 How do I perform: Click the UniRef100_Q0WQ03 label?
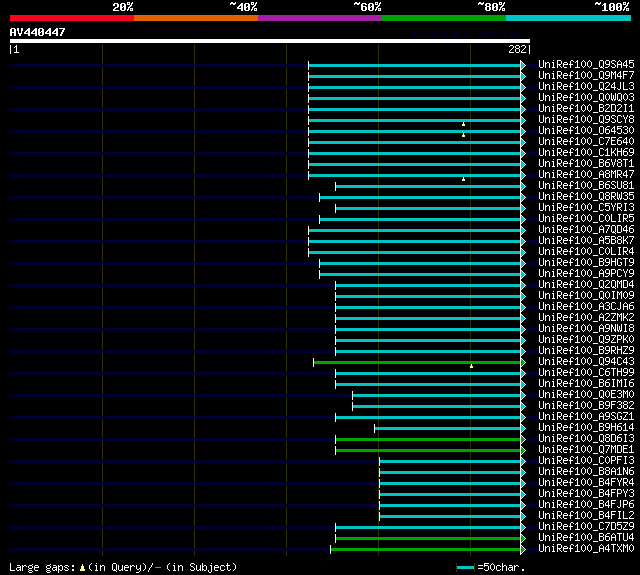click(586, 98)
